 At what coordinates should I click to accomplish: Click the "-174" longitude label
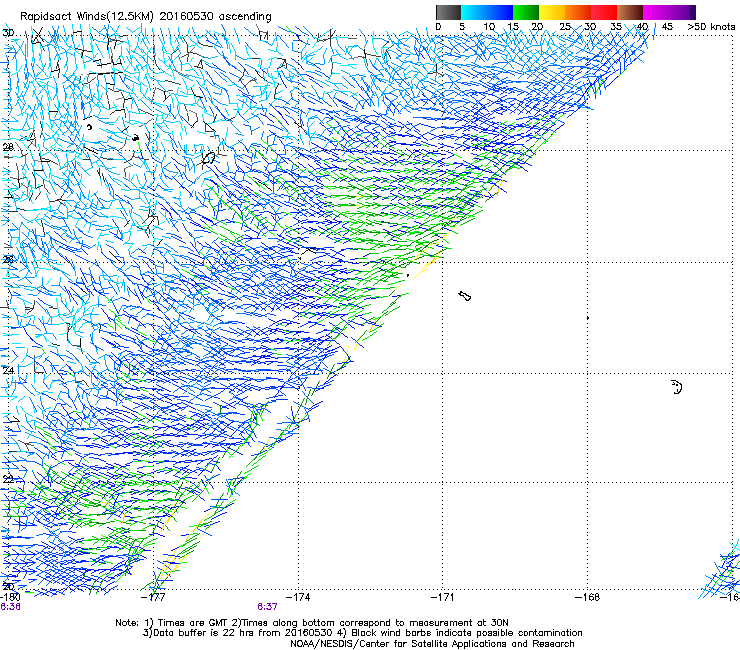pyautogui.click(x=298, y=597)
